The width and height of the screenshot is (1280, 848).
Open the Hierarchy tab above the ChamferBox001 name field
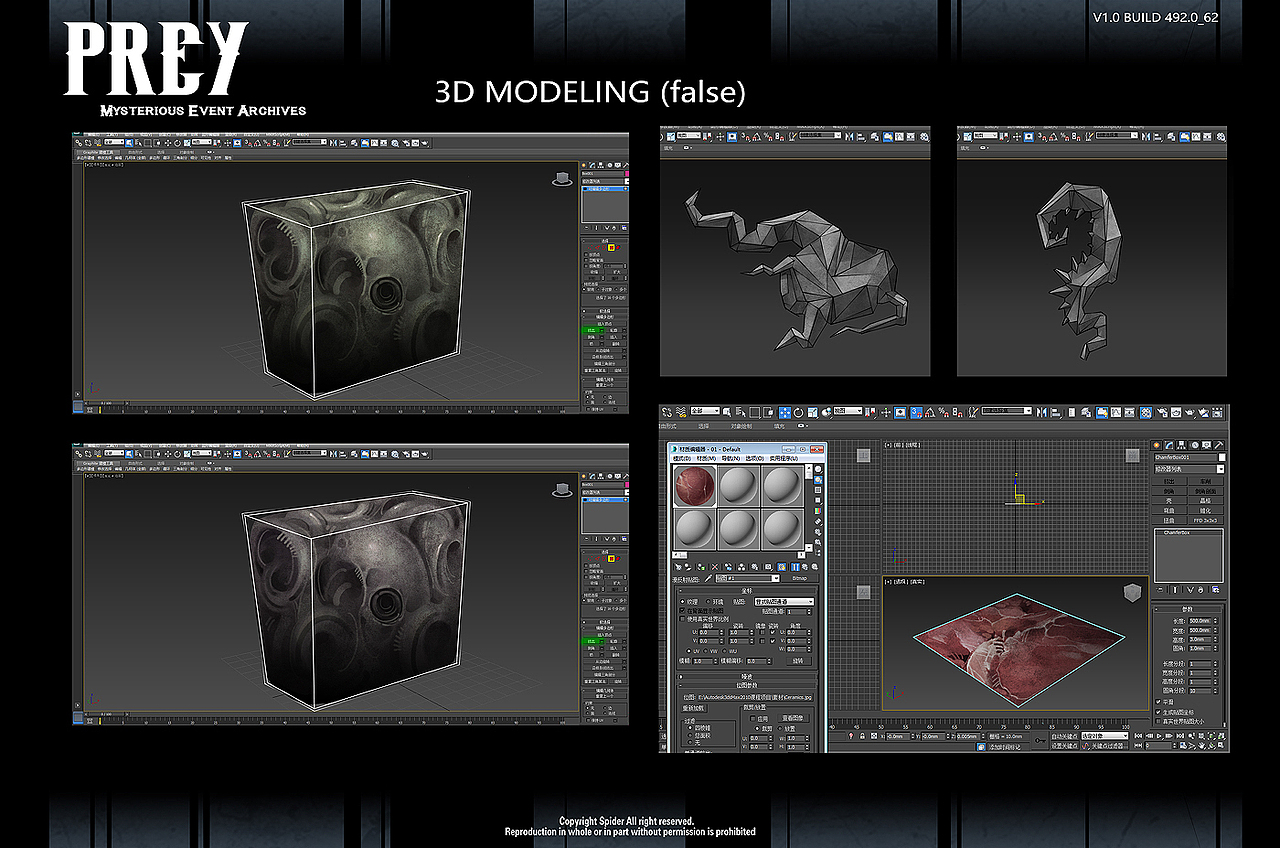tap(1183, 445)
